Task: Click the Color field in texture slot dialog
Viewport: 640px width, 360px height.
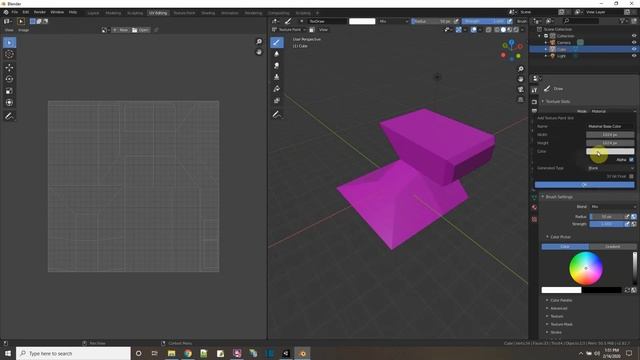Action: 610,151
